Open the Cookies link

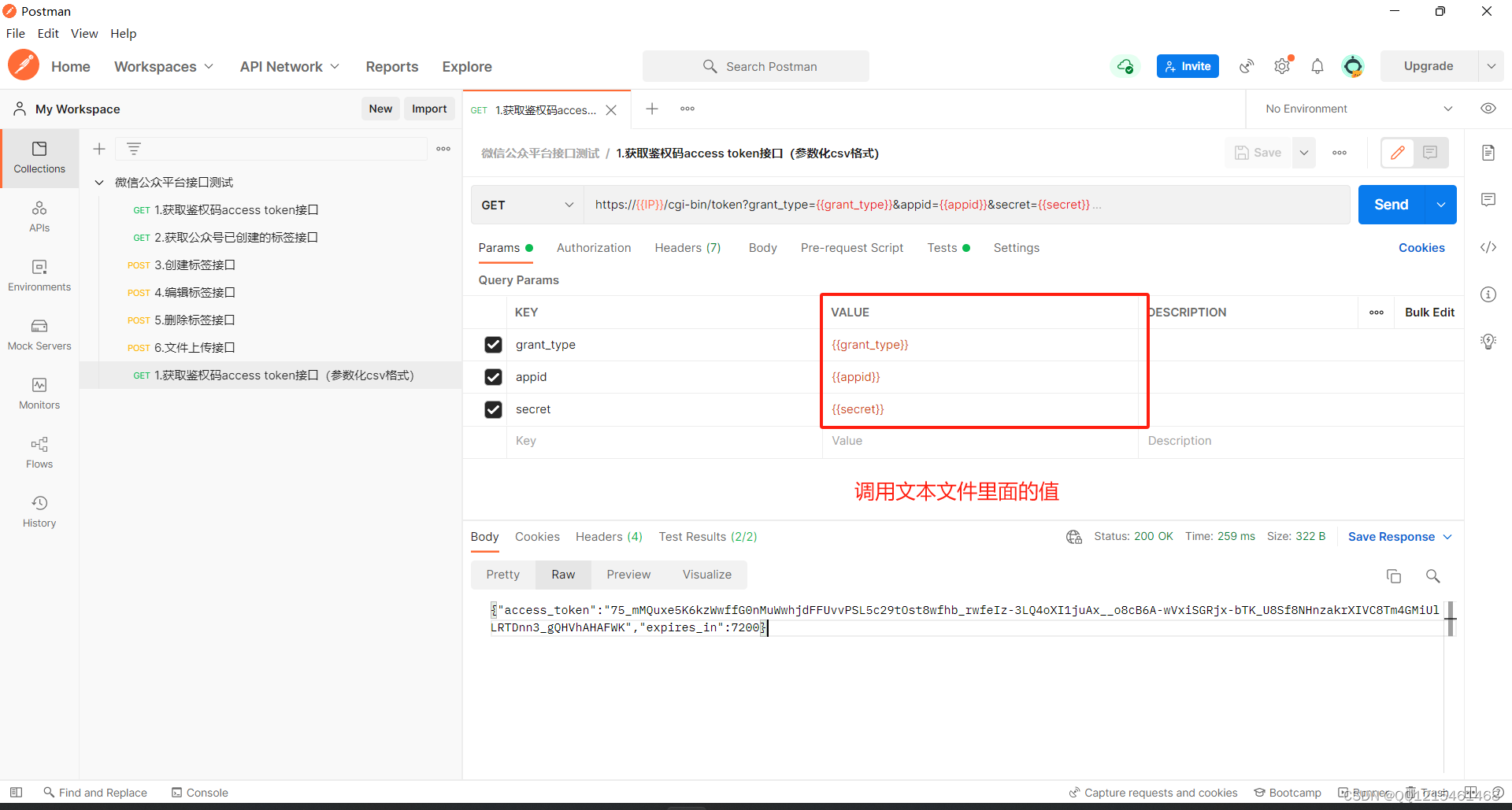(1421, 248)
